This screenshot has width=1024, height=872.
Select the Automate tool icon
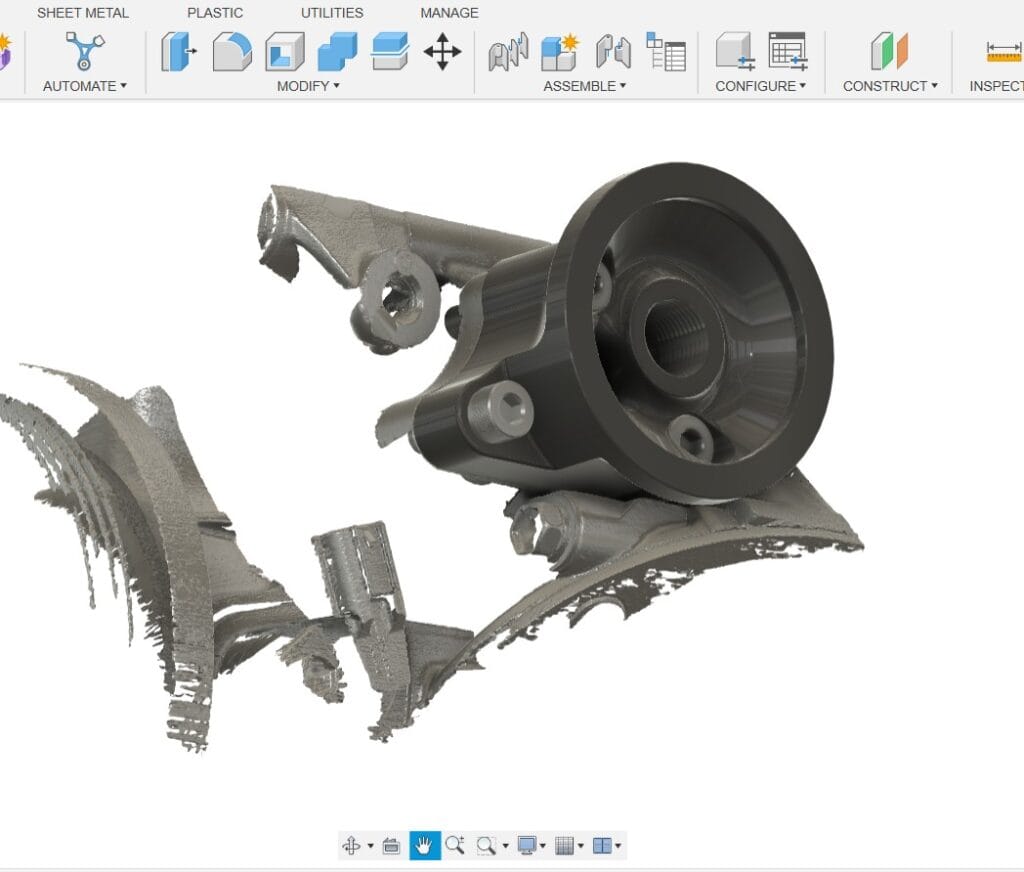pos(85,51)
